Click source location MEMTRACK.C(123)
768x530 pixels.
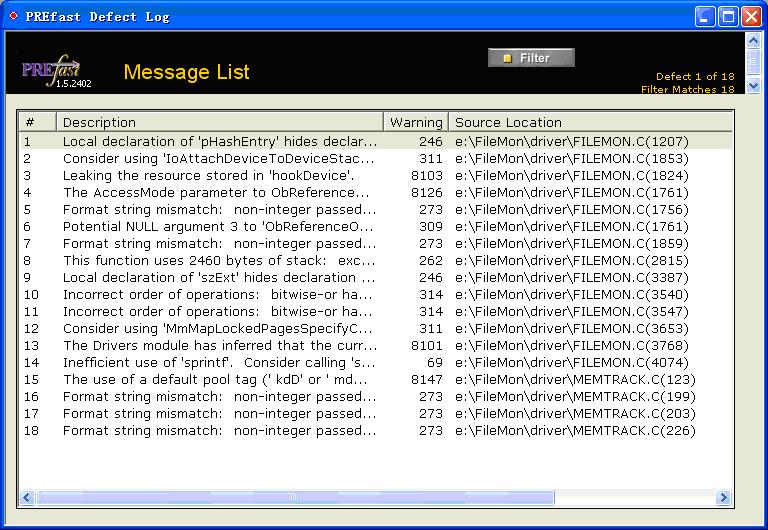tap(576, 380)
